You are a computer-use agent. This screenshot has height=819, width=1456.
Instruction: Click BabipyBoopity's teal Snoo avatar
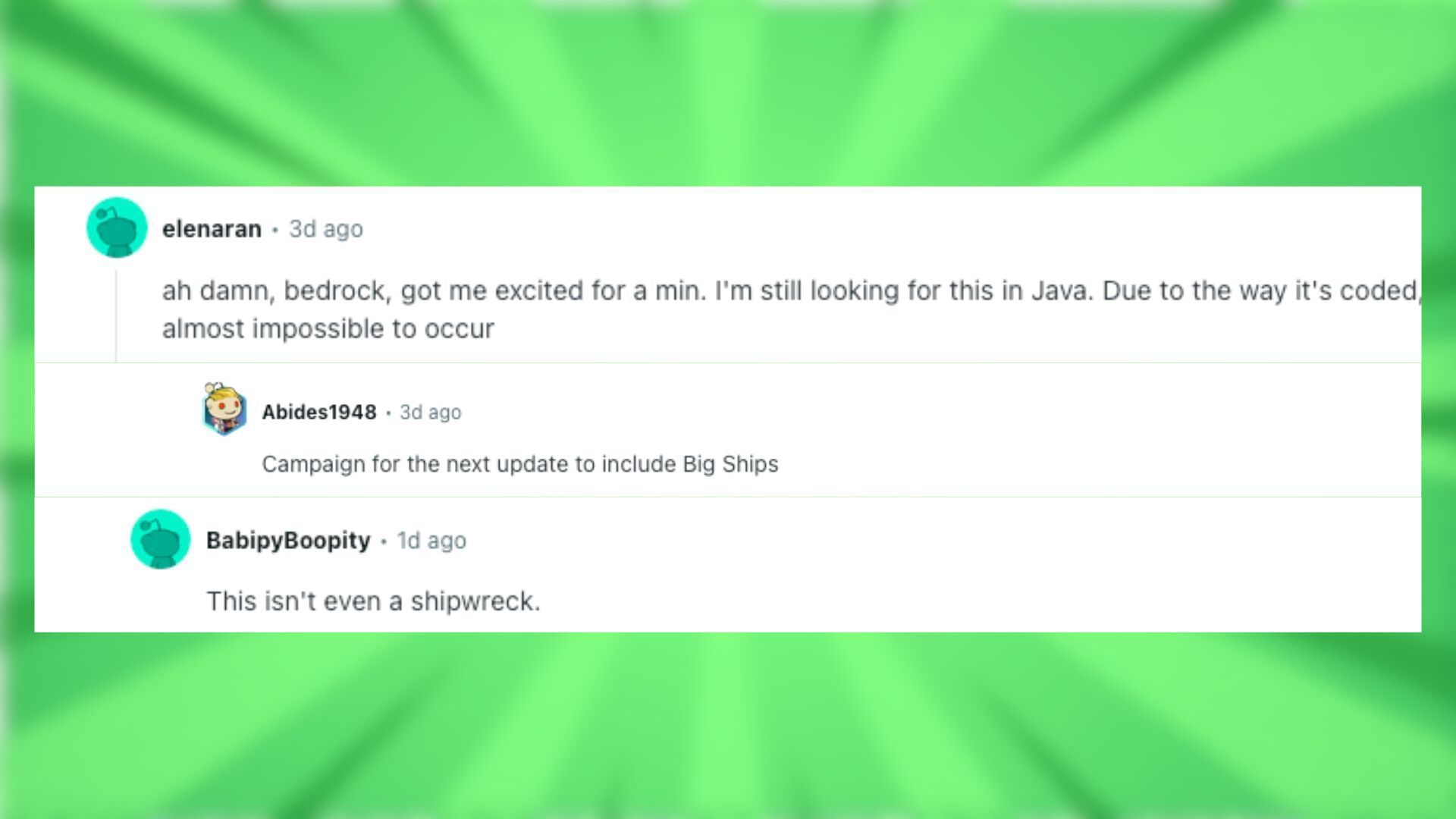point(160,539)
